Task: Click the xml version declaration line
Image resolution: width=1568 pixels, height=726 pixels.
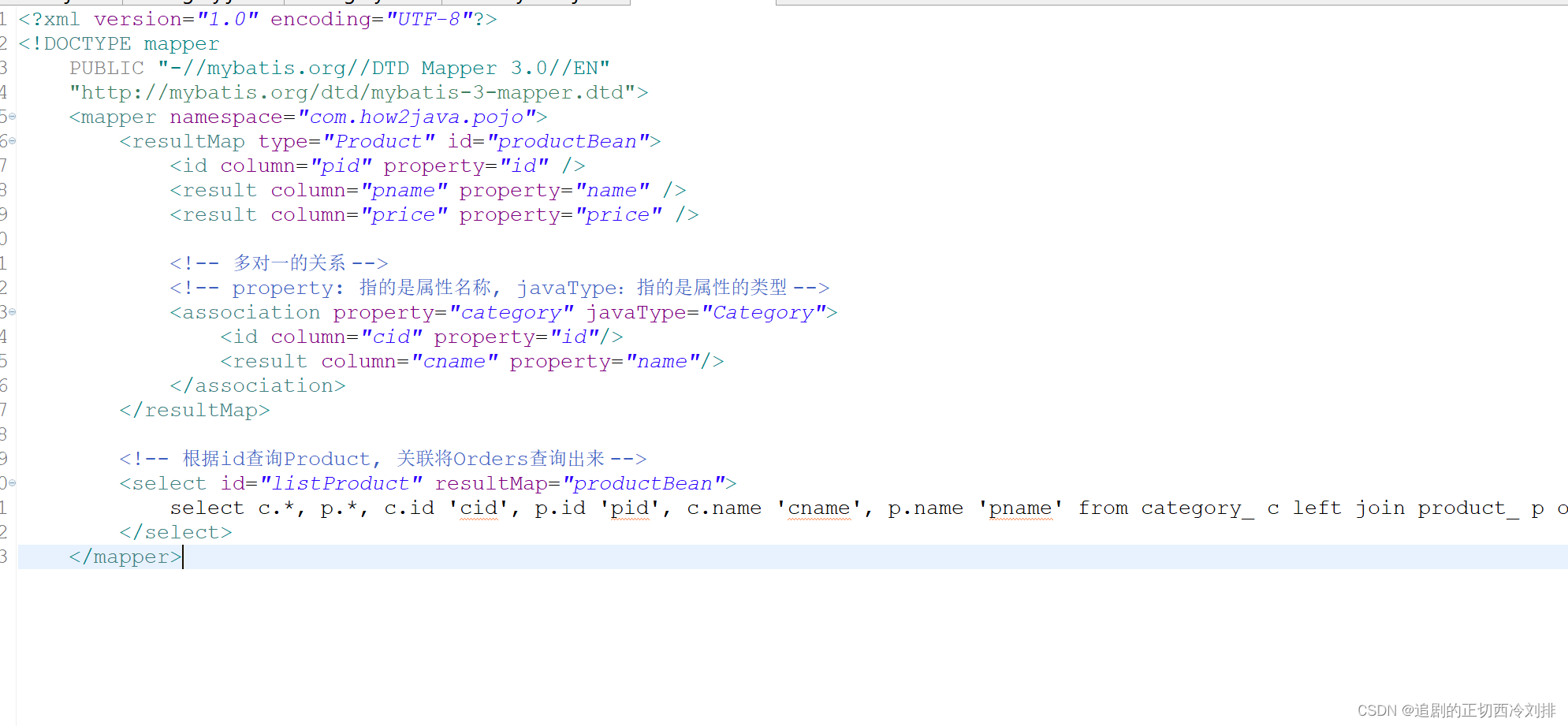Action: (258, 20)
